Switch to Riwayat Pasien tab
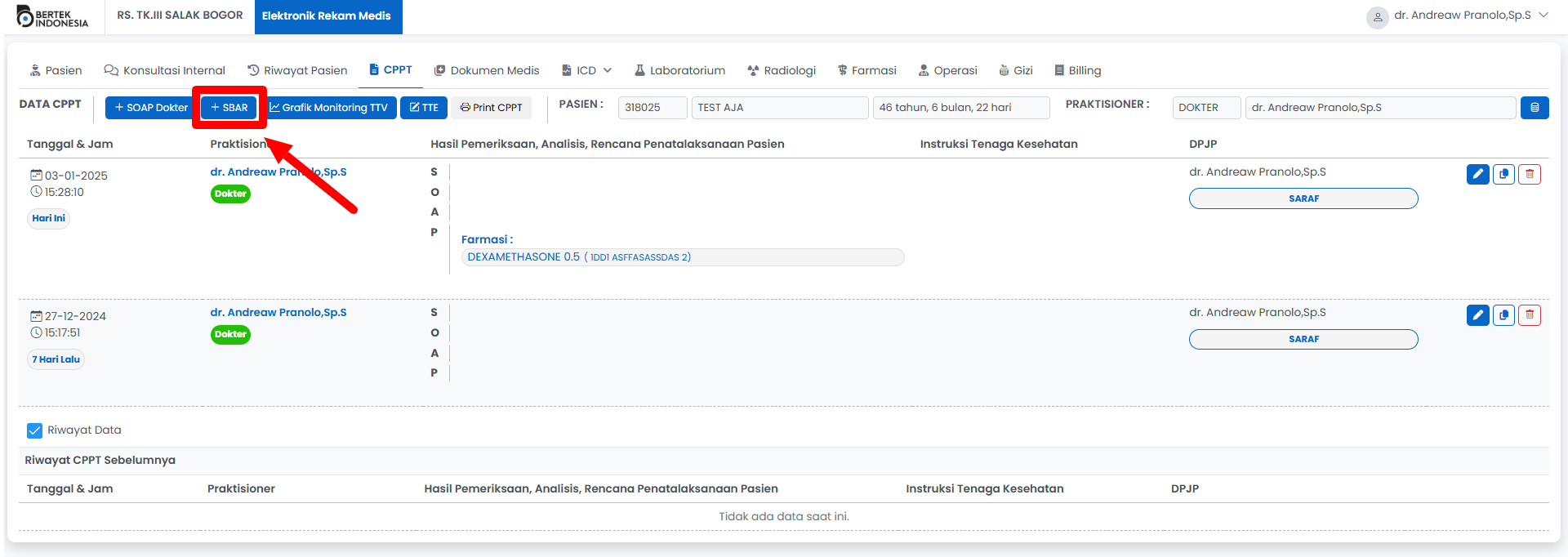The height and width of the screenshot is (557, 1568). coord(297,71)
